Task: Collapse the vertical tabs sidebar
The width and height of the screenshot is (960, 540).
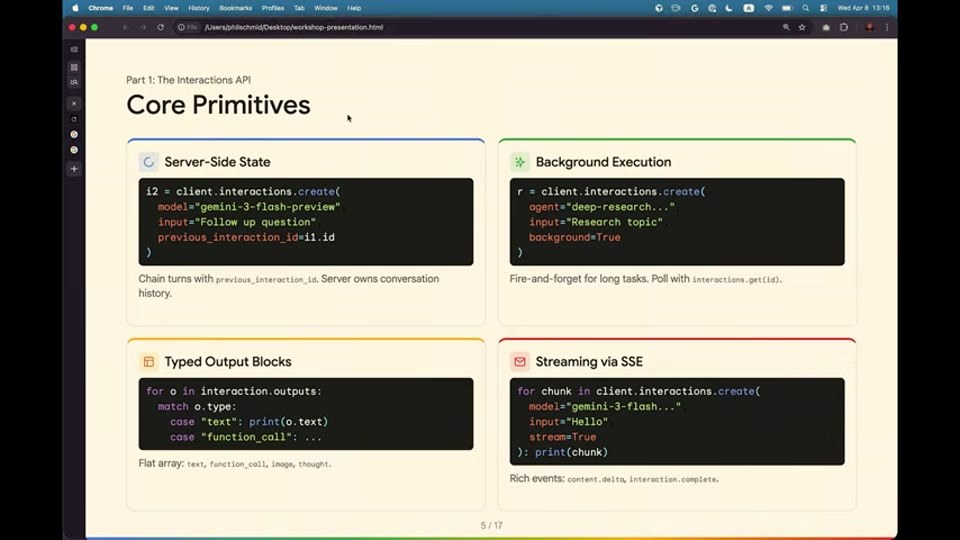Action: 74,50
